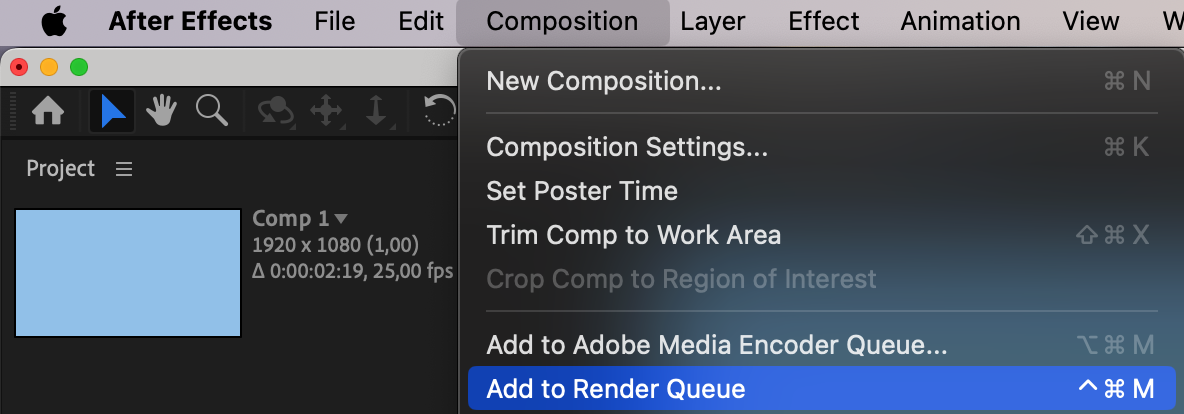Open the Layer menu
This screenshot has height=414, width=1184.
712,21
